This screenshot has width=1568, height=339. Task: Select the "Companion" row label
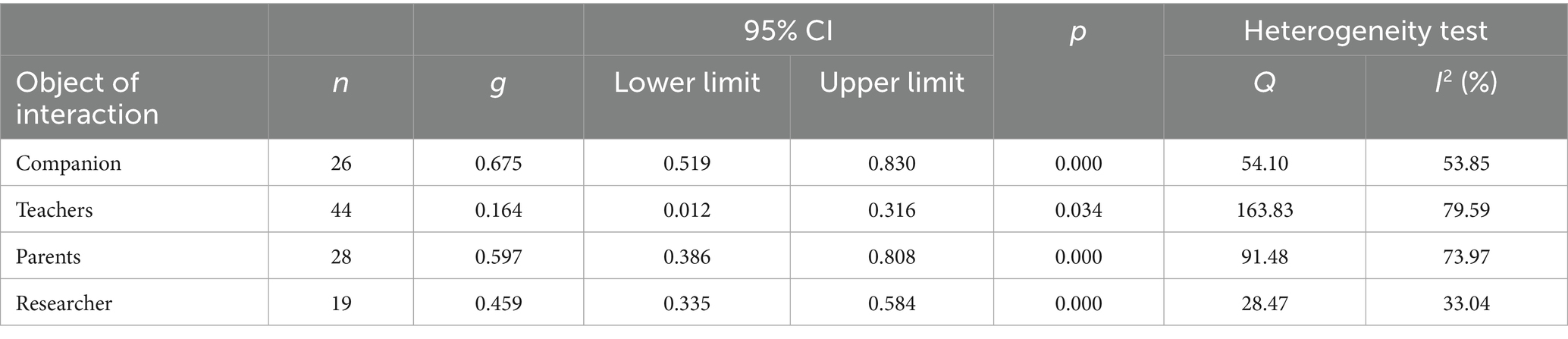(x=68, y=163)
